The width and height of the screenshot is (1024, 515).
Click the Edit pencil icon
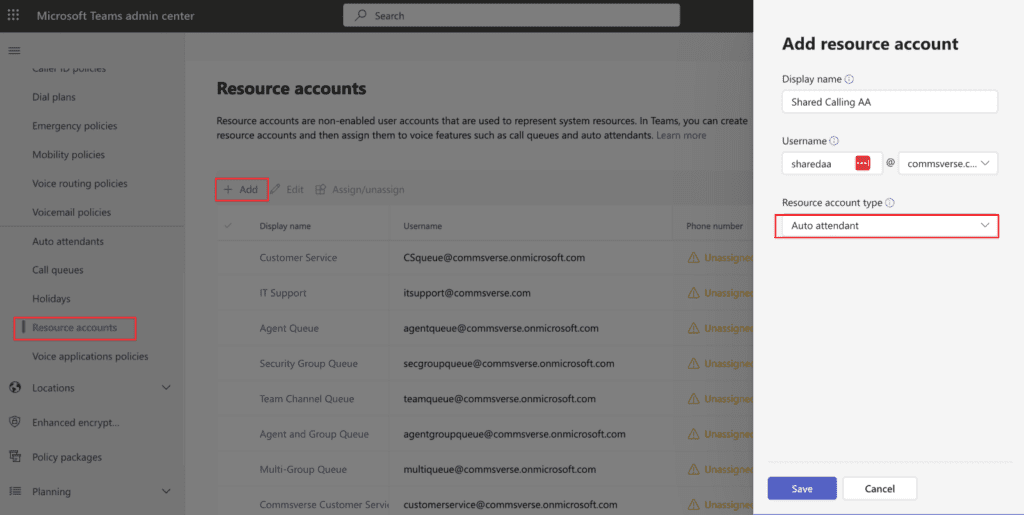coord(276,189)
